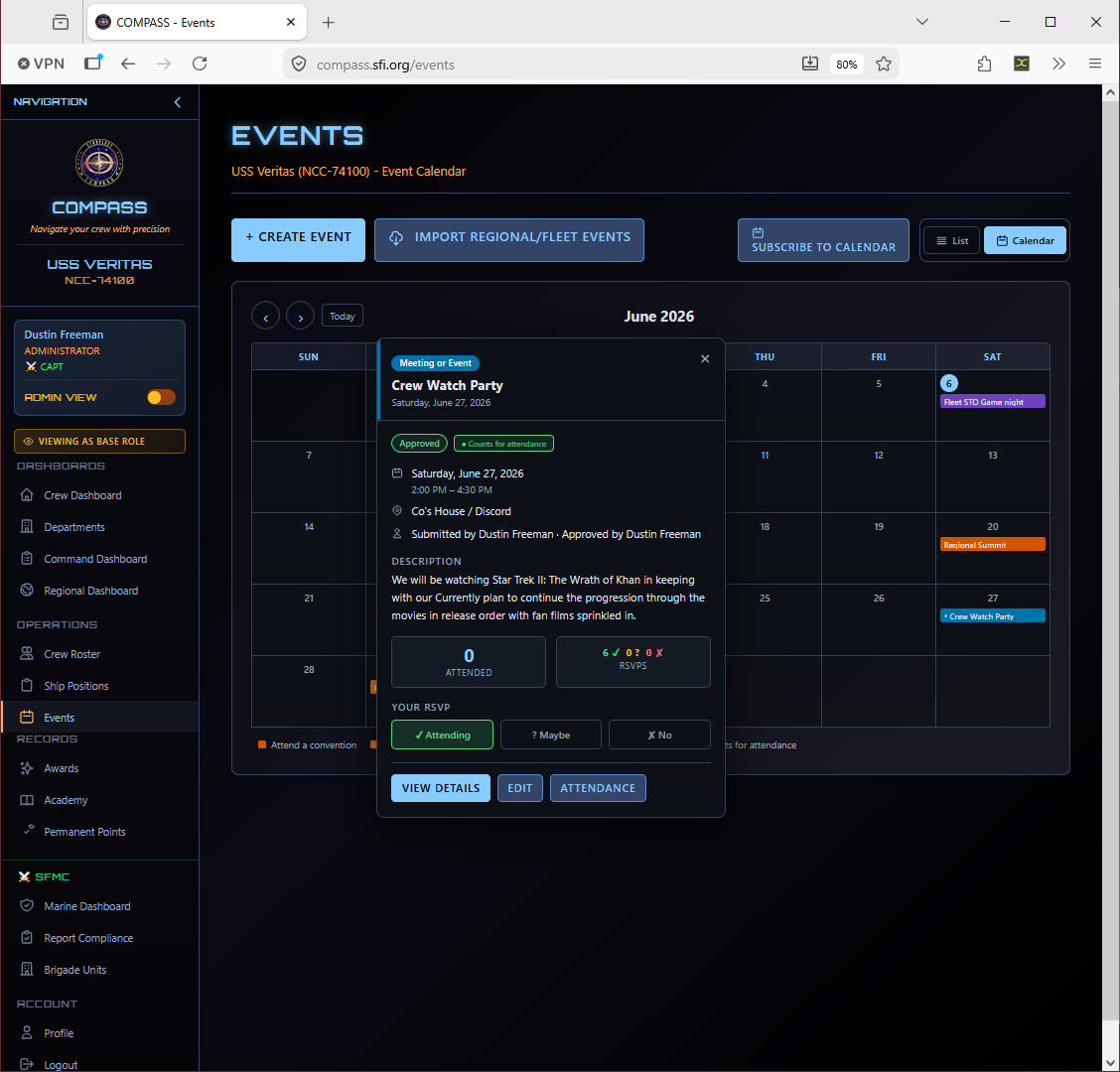Click the 80% zoom level indicator

click(x=846, y=65)
